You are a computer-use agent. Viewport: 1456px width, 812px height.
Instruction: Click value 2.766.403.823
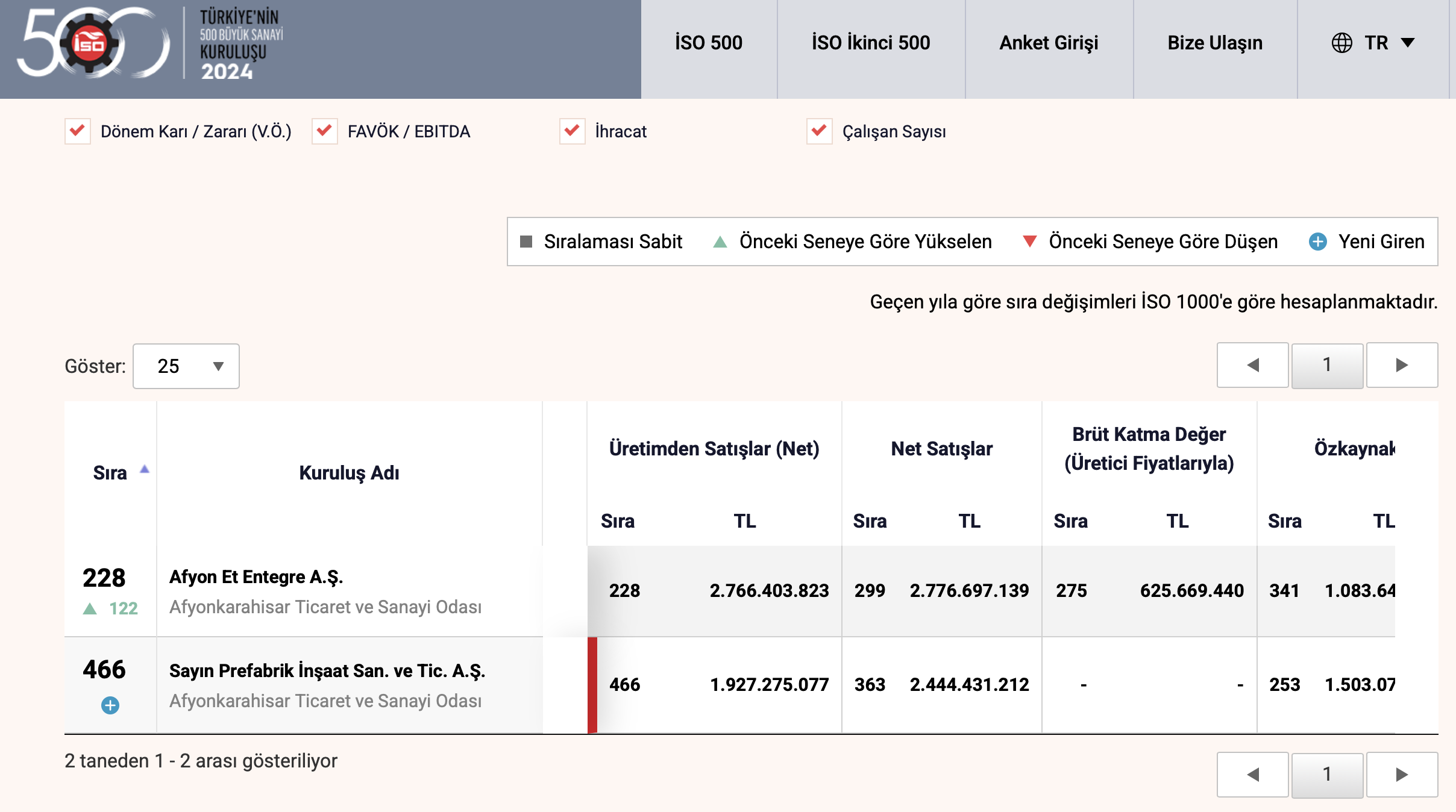tap(770, 591)
